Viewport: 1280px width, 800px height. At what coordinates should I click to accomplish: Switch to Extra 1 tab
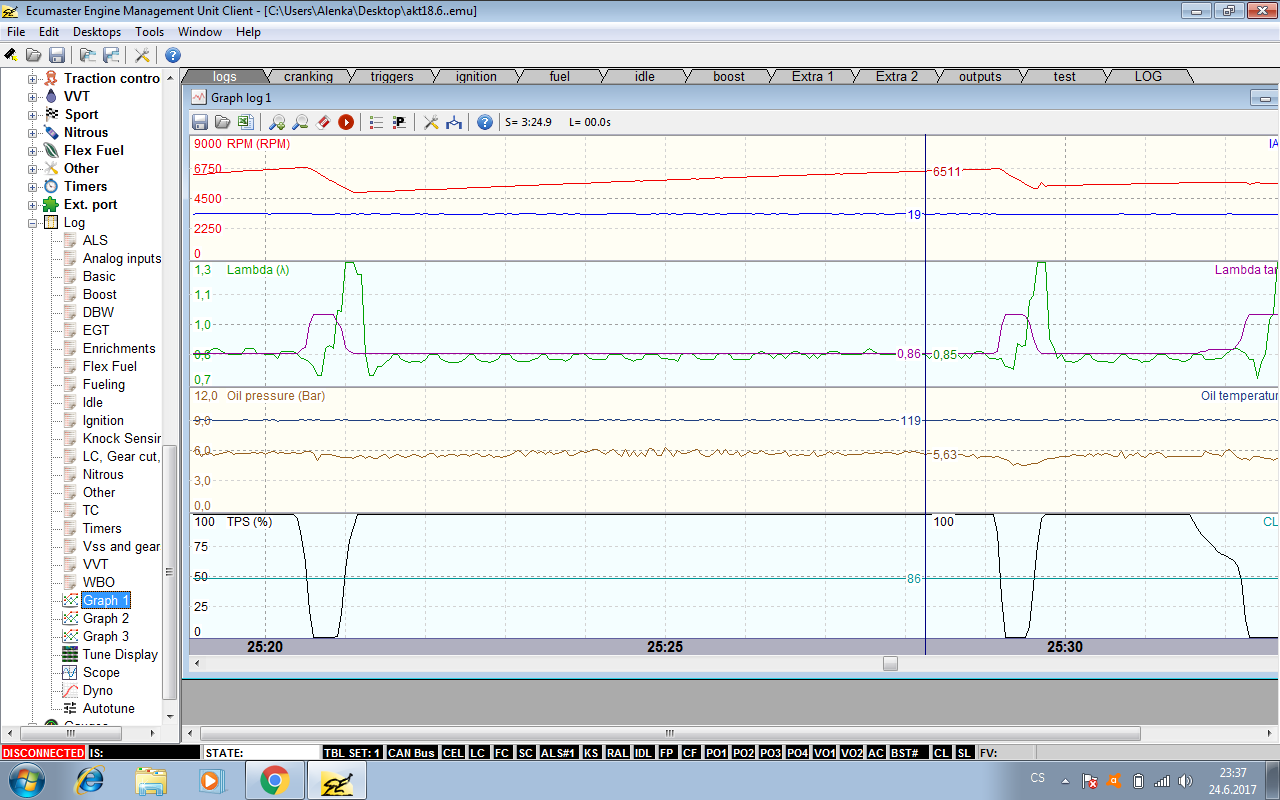(813, 76)
